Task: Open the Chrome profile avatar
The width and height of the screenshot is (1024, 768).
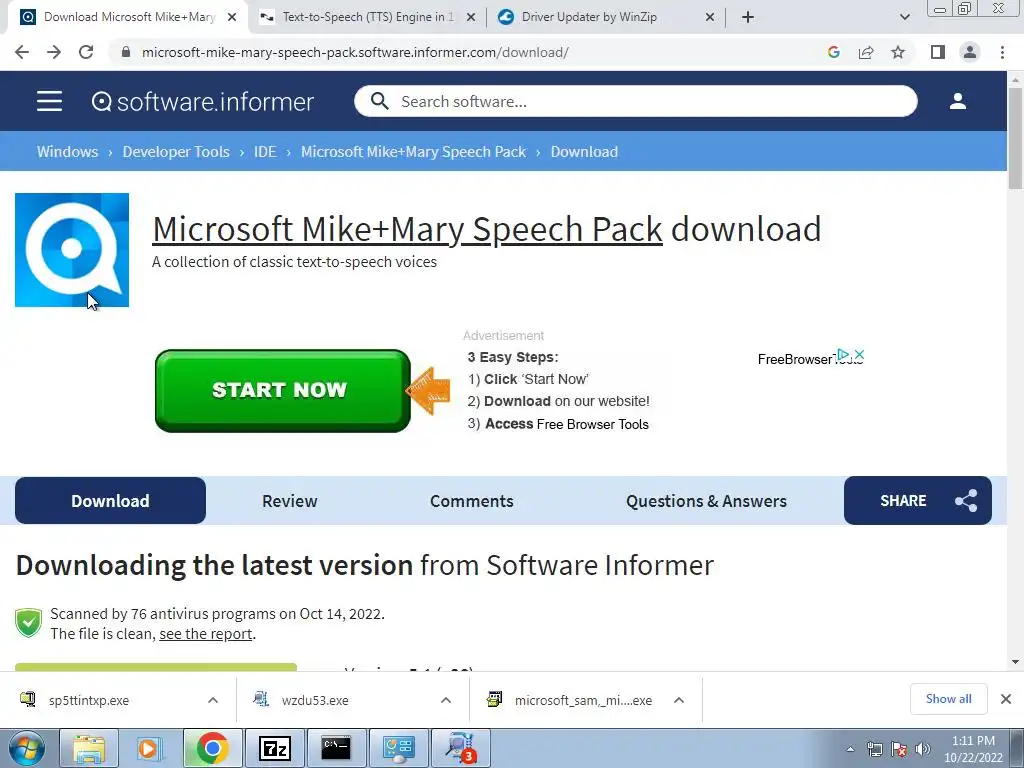Action: click(x=970, y=52)
